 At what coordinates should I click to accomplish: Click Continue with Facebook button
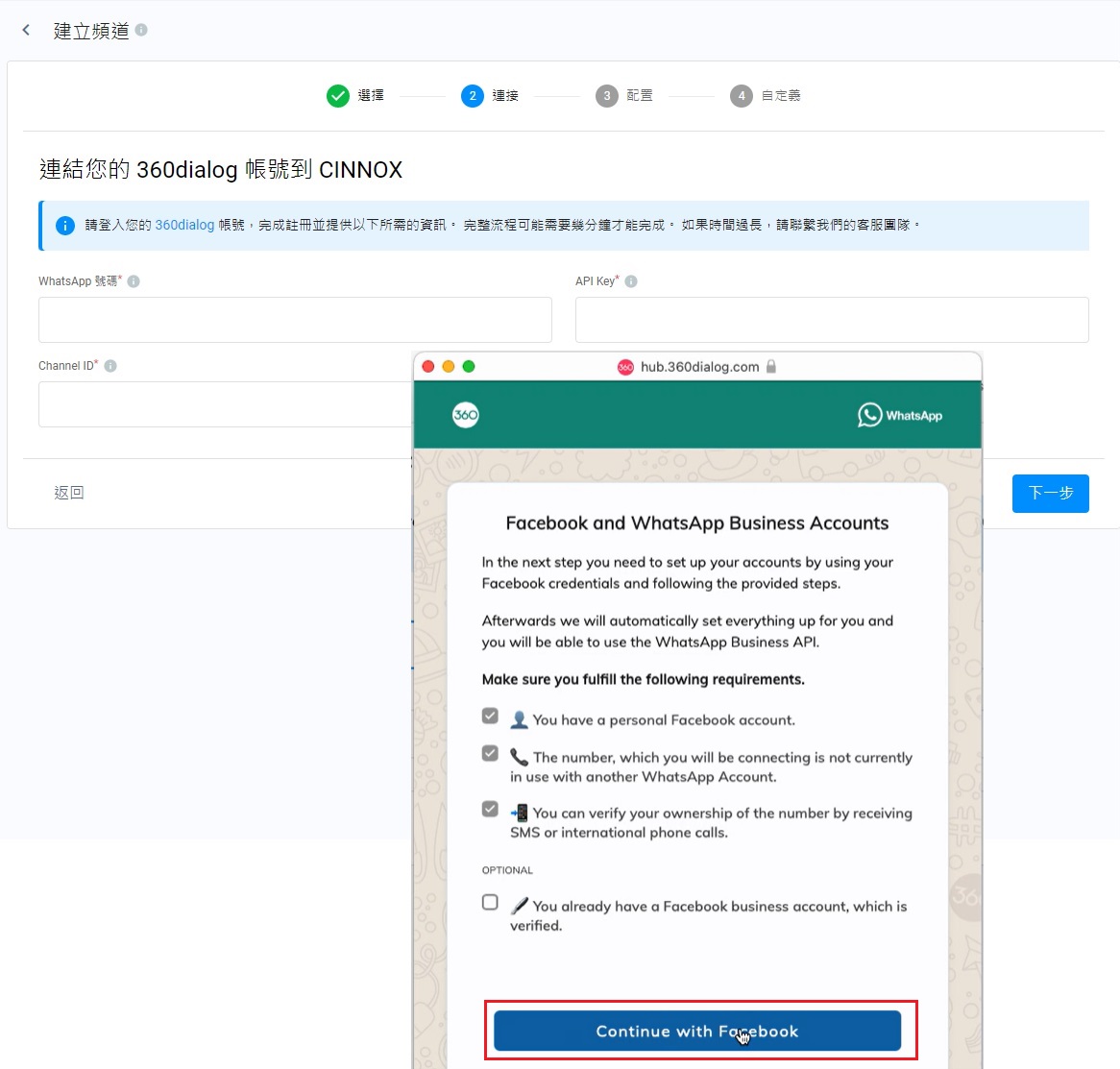tap(697, 1031)
